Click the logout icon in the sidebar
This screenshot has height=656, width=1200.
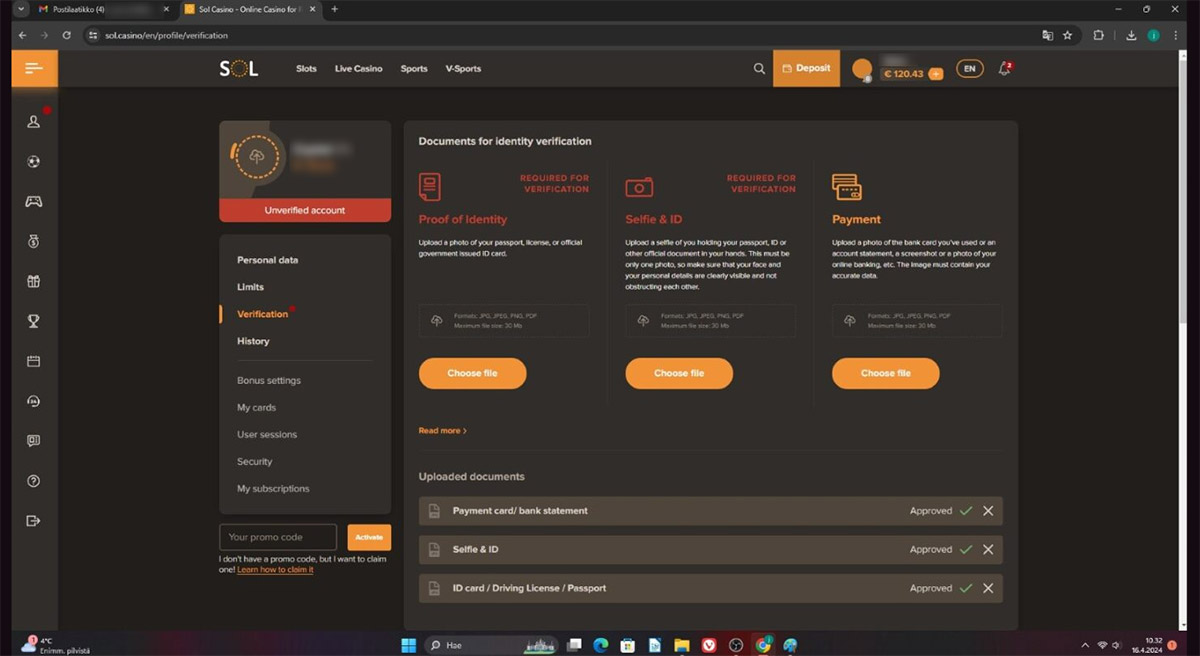(x=33, y=521)
